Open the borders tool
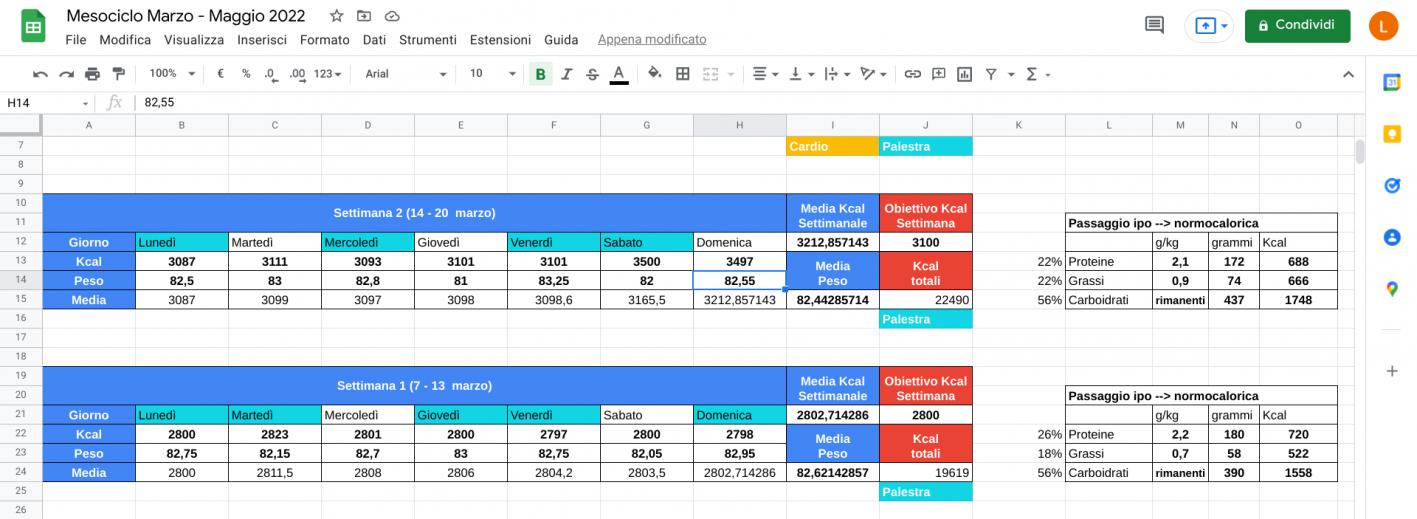The image size is (1417, 519). click(x=683, y=74)
